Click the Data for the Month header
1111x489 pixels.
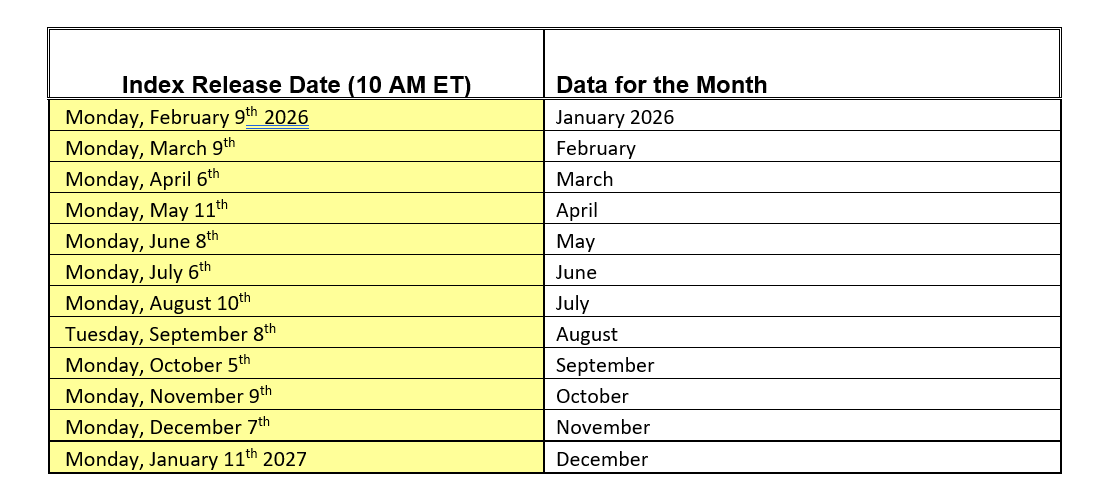coord(802,64)
